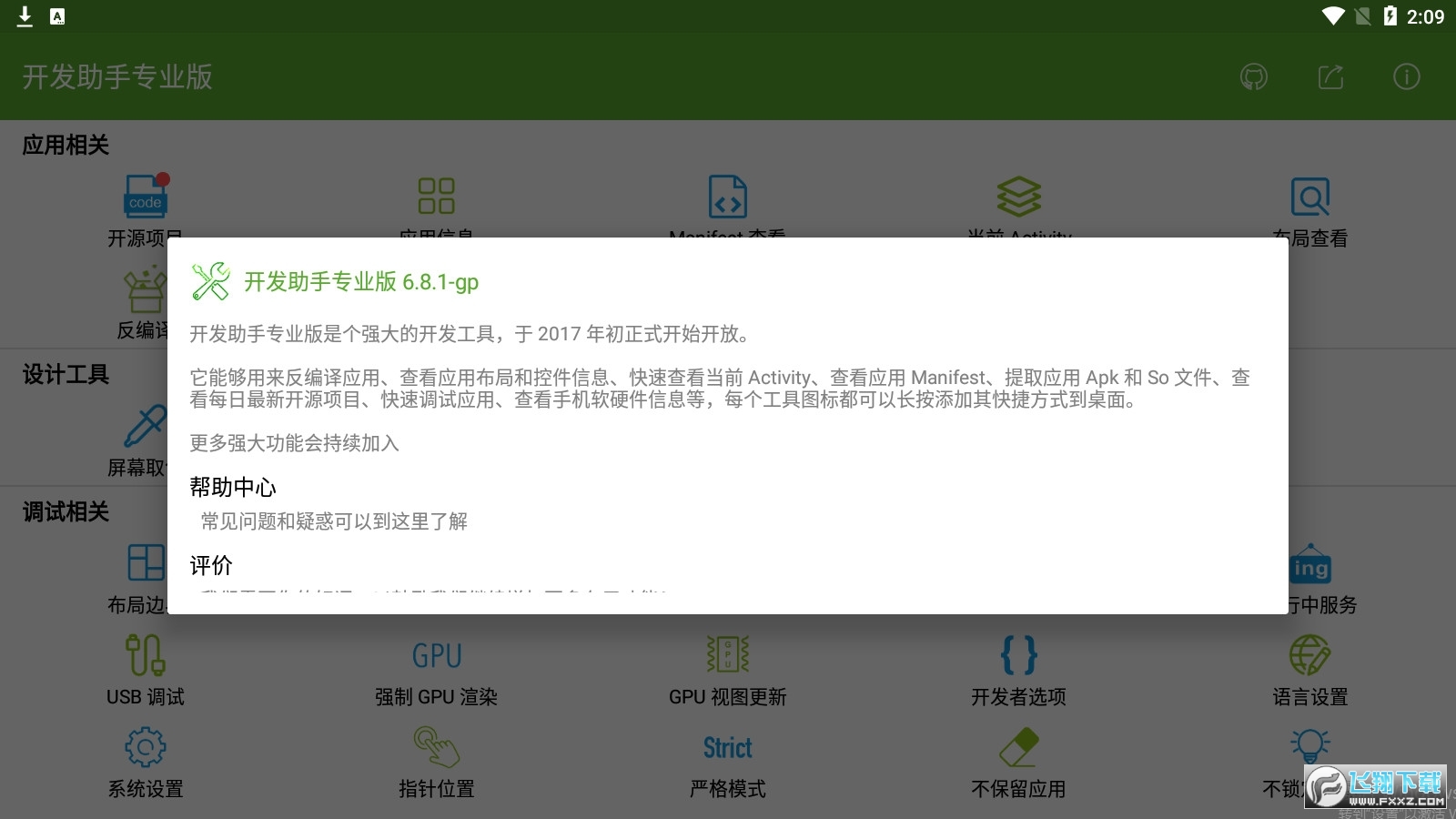The image size is (1456, 819).
Task: Open the GitHub icon in header
Action: pos(1254,77)
